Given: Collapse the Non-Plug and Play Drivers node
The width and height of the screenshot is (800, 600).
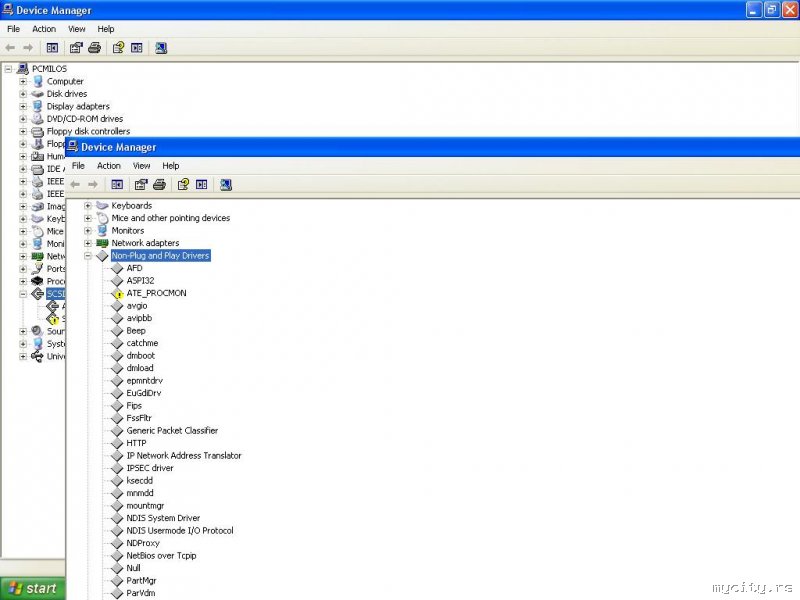Looking at the screenshot, I should 88,256.
